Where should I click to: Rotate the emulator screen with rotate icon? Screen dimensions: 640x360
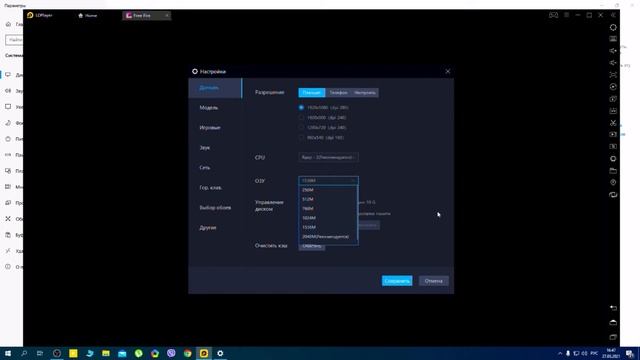tap(613, 195)
